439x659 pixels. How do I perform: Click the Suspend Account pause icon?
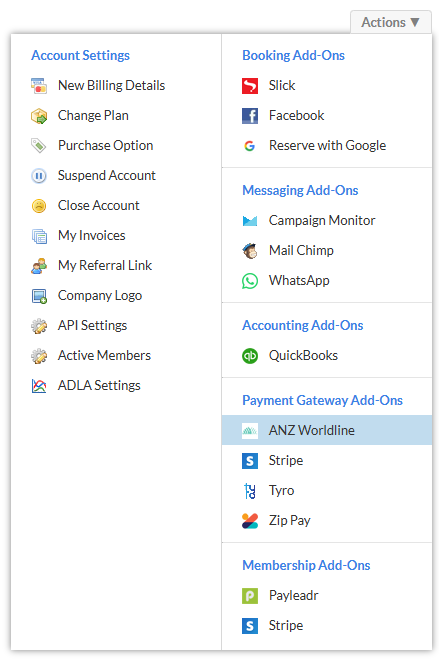click(x=39, y=176)
